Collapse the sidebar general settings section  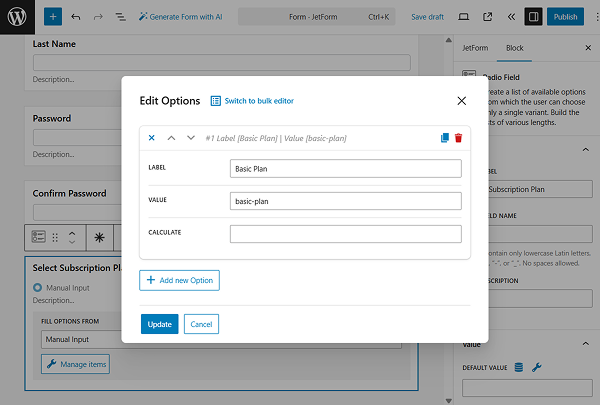tap(585, 150)
